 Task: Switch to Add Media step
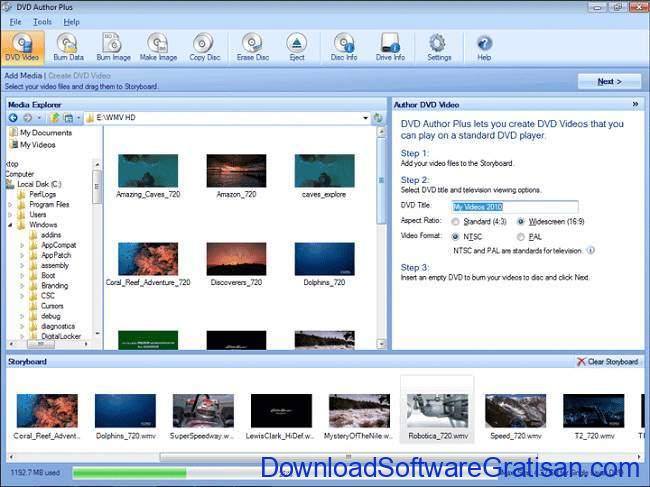[23, 75]
